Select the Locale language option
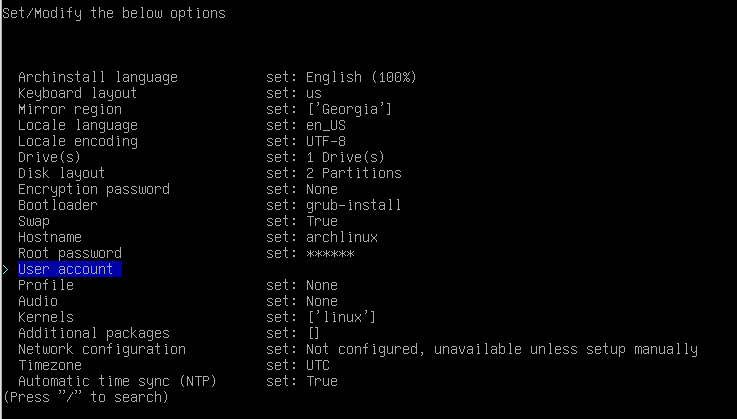 tap(77, 125)
